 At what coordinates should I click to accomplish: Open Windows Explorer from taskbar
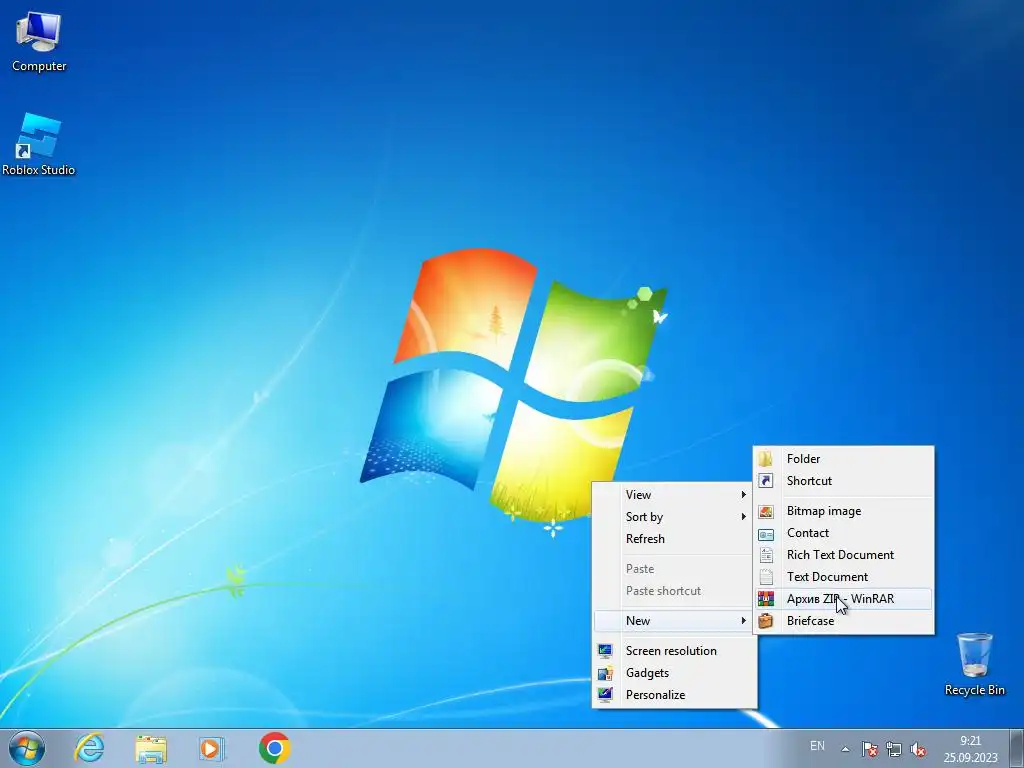tap(151, 748)
